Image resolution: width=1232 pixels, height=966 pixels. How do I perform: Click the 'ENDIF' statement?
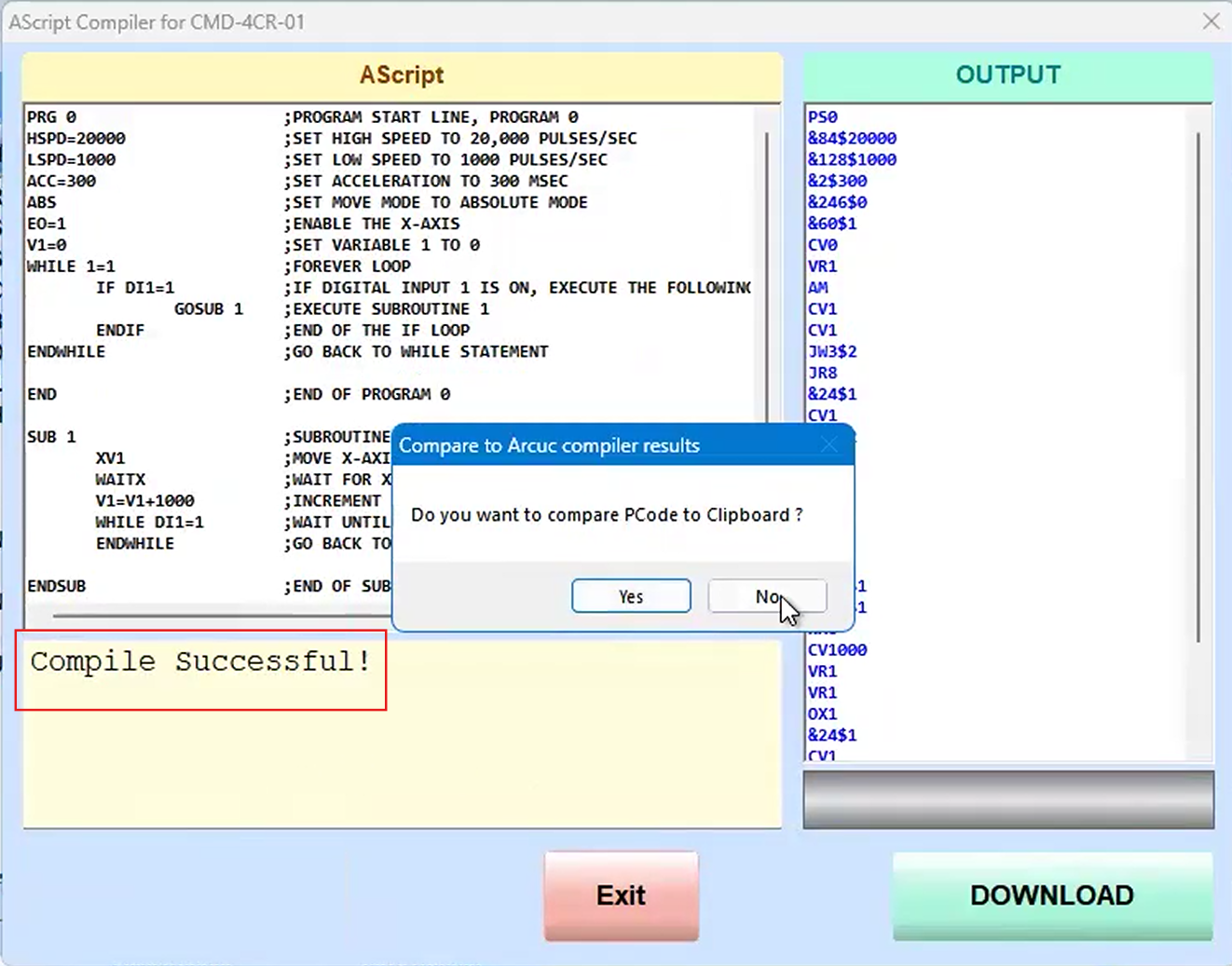pyautogui.click(x=120, y=331)
